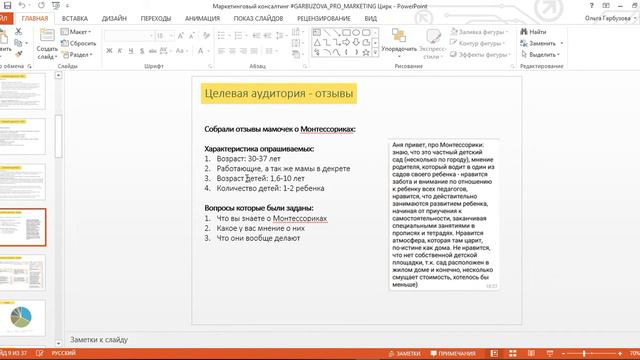Select the rectangle shape in the gallery
640x360 pixels.
[x=347, y=32]
